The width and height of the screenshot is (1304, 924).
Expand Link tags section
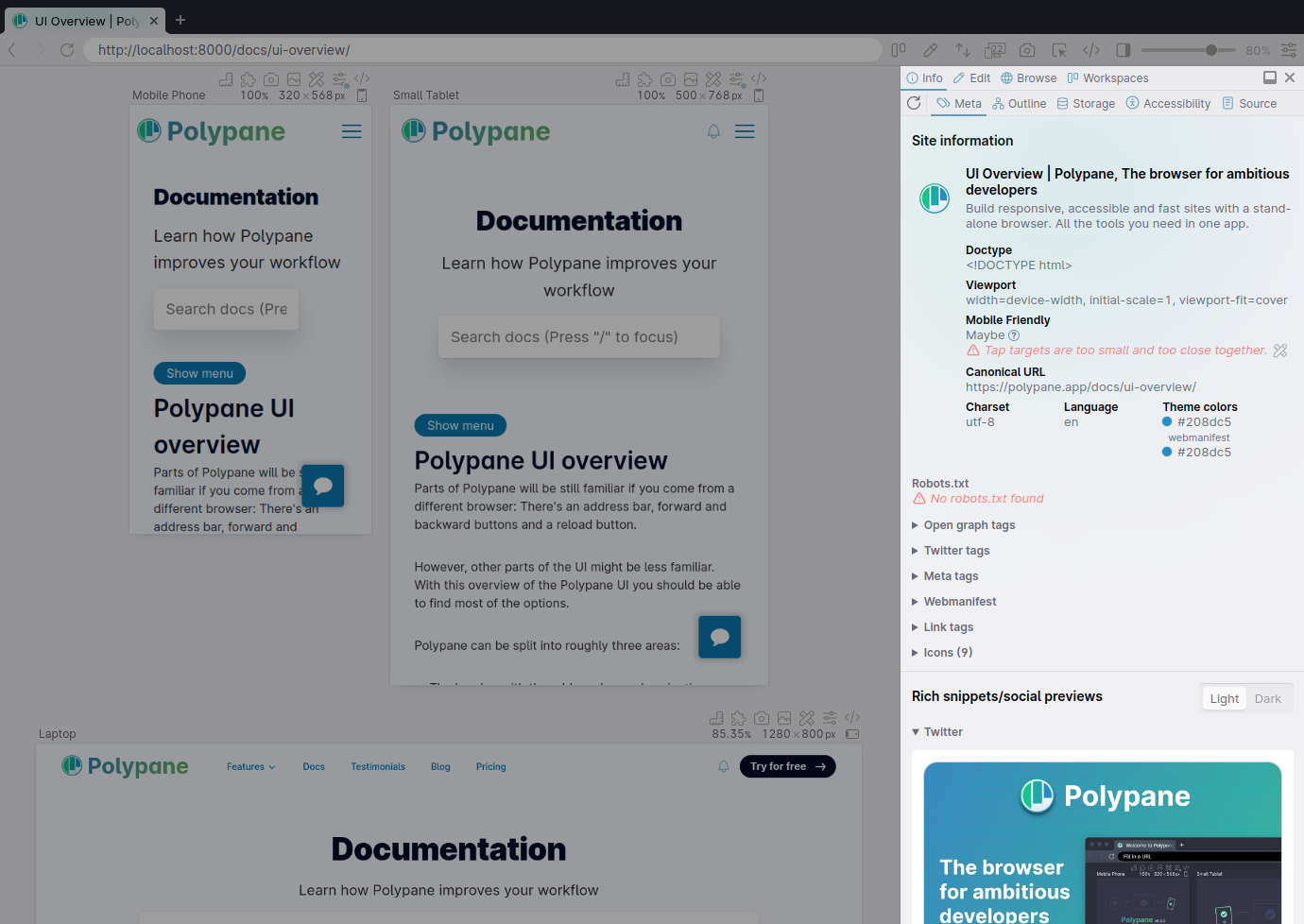pyautogui.click(x=943, y=627)
